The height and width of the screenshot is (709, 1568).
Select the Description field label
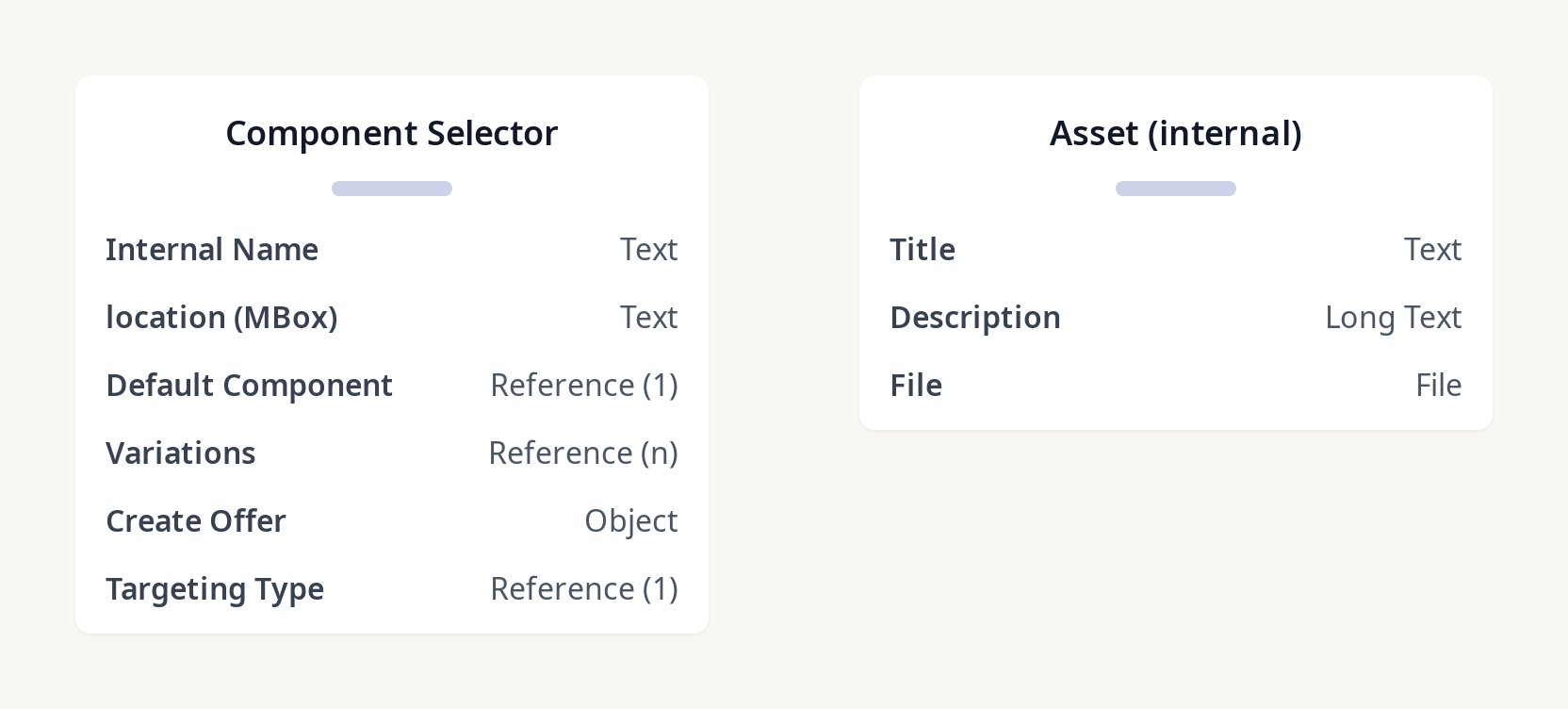(x=974, y=318)
